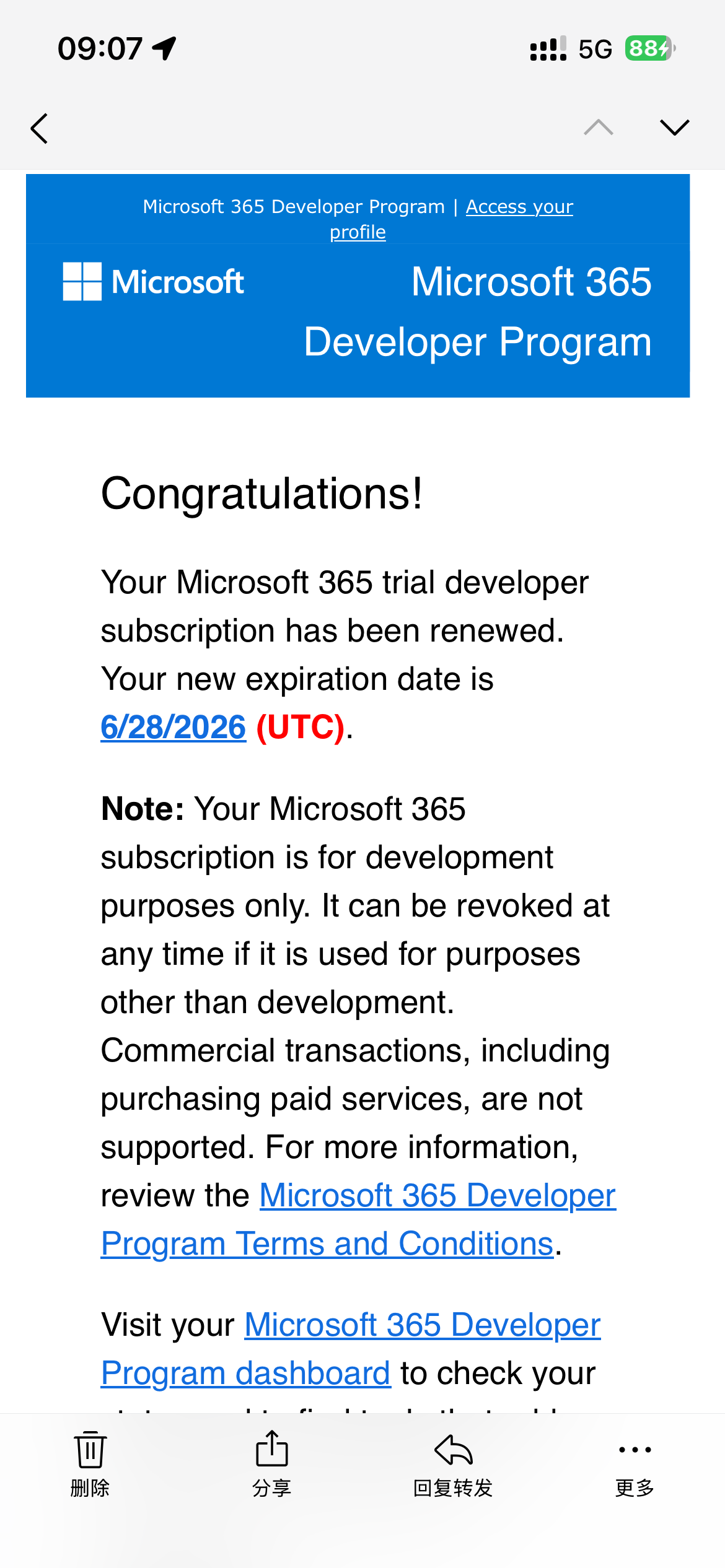The image size is (725, 1568).
Task: Tap the battery indicator in status bar
Action: pos(649,48)
